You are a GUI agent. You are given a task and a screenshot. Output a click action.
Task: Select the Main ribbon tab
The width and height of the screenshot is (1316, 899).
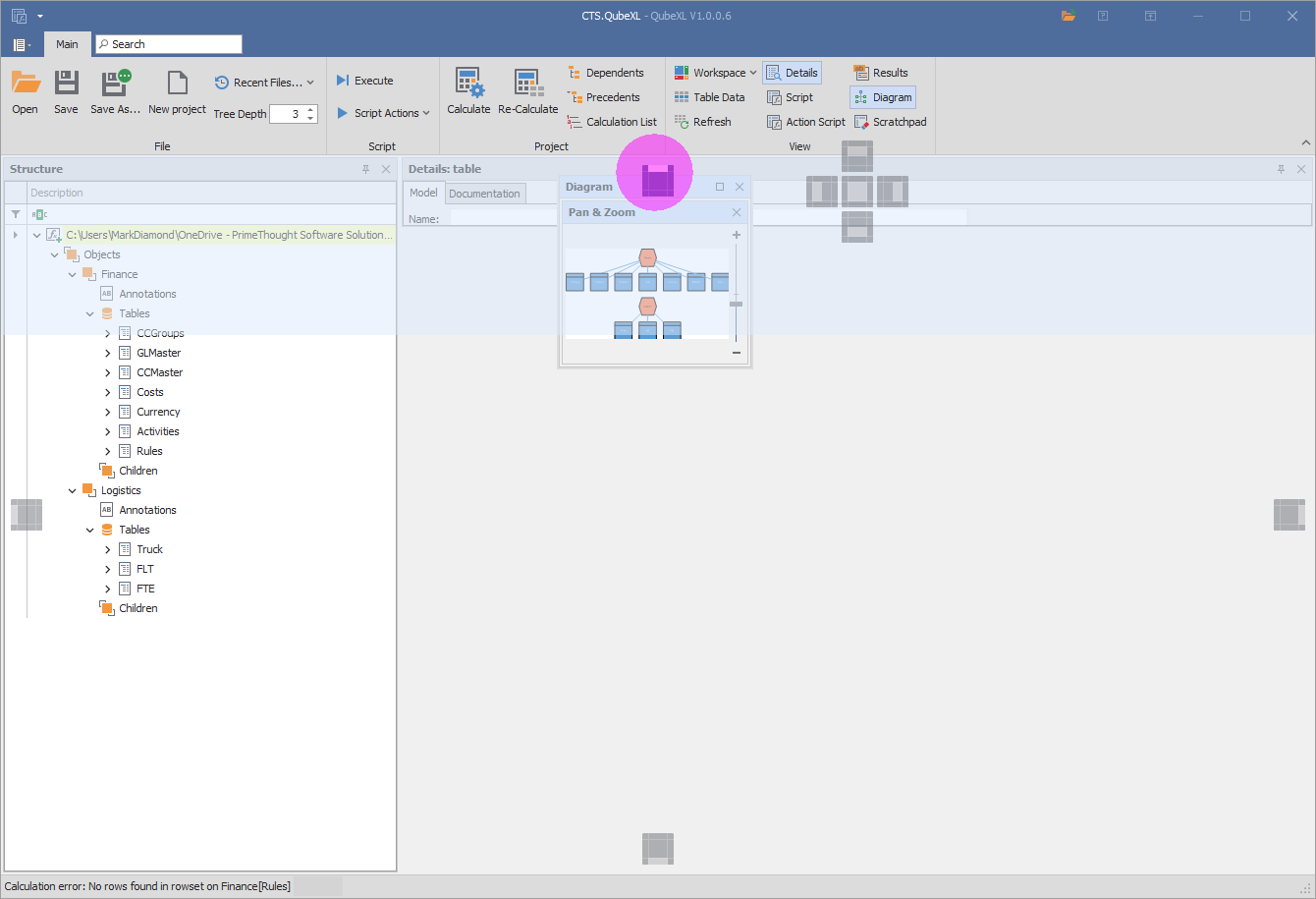pos(67,44)
